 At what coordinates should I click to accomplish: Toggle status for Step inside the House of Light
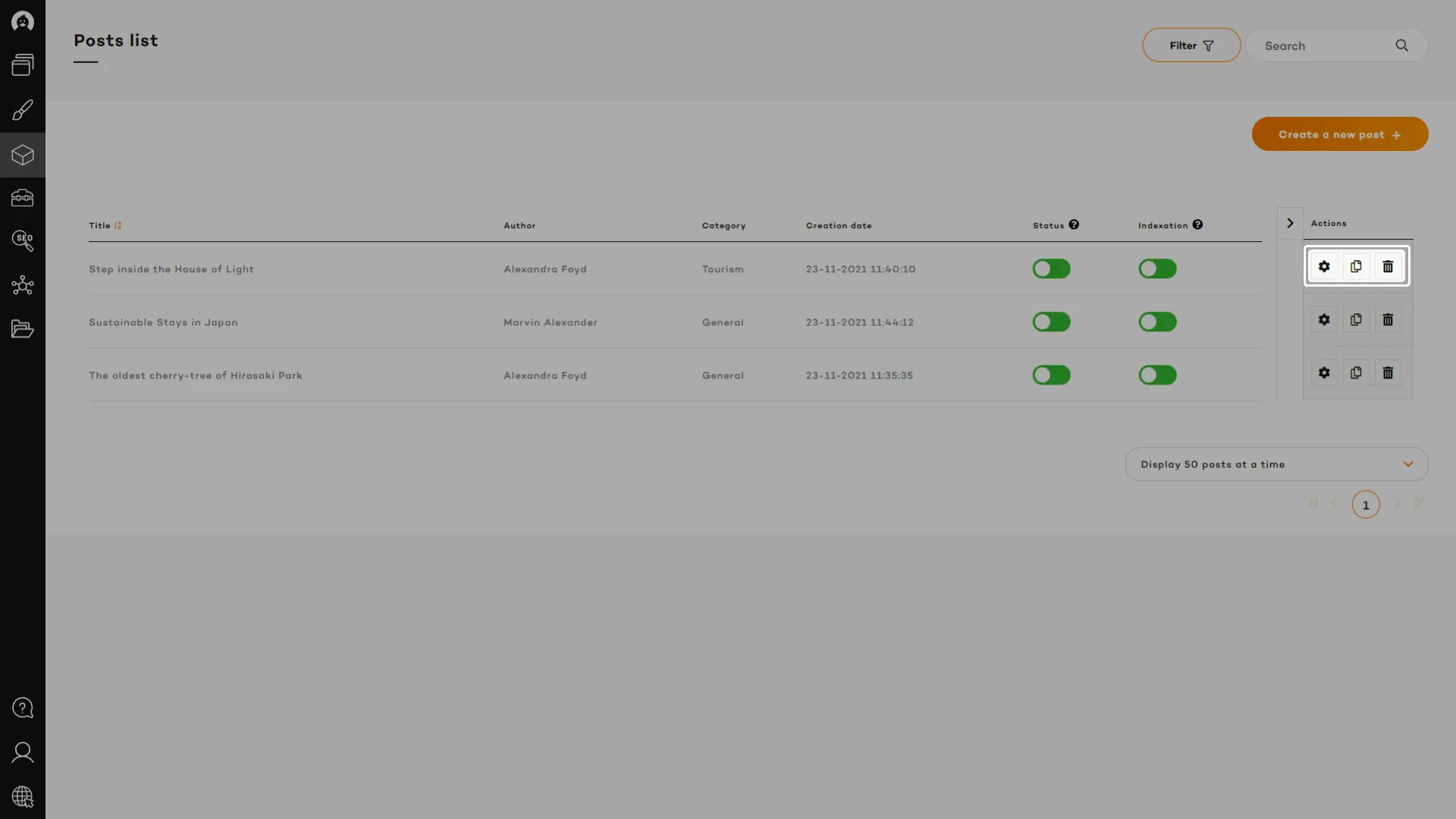(1051, 269)
